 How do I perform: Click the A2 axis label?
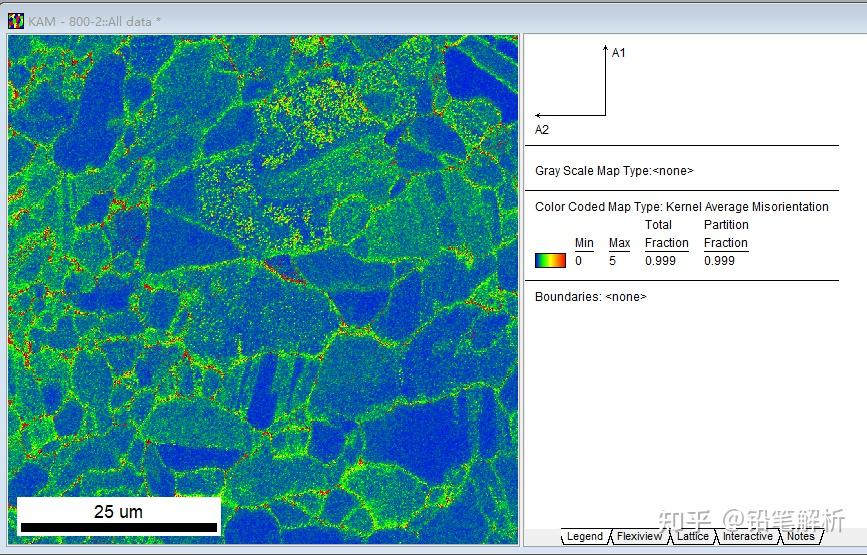point(542,130)
